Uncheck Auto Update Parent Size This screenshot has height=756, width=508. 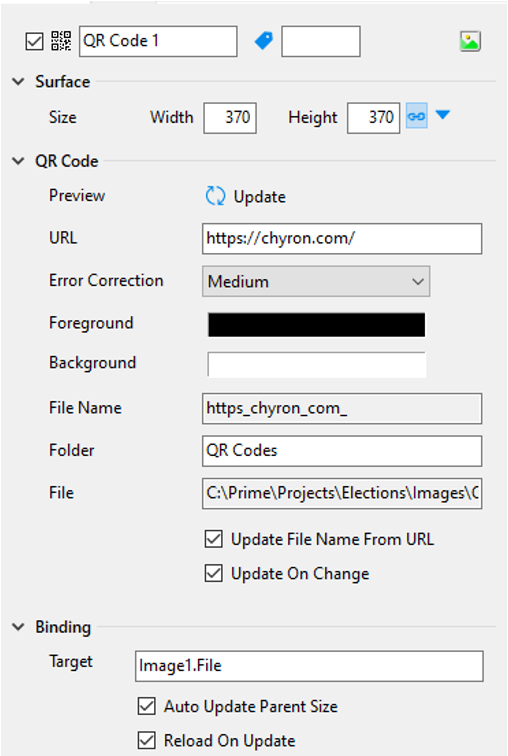click(147, 706)
